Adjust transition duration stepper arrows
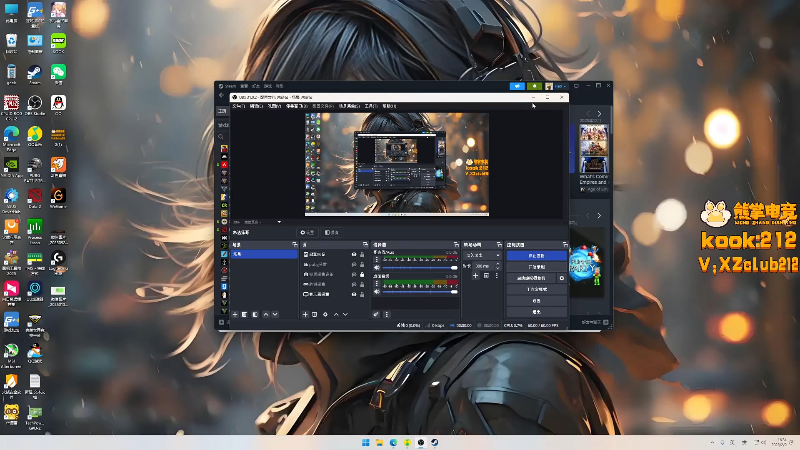The height and width of the screenshot is (450, 800). [497, 266]
